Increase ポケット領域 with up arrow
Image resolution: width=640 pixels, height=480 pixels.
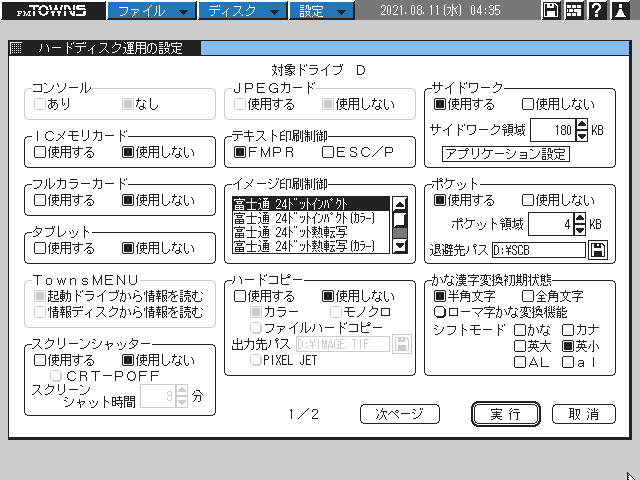pyautogui.click(x=580, y=218)
